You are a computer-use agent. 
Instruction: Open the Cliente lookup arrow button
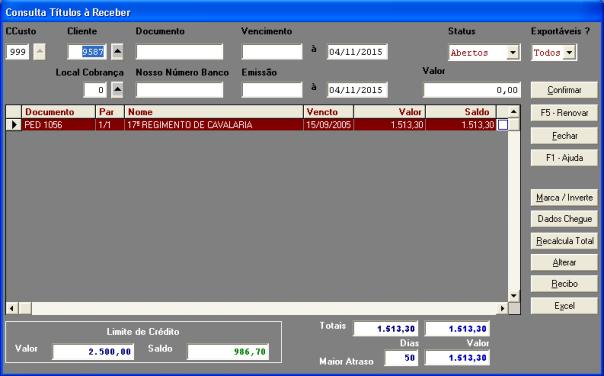[117, 52]
